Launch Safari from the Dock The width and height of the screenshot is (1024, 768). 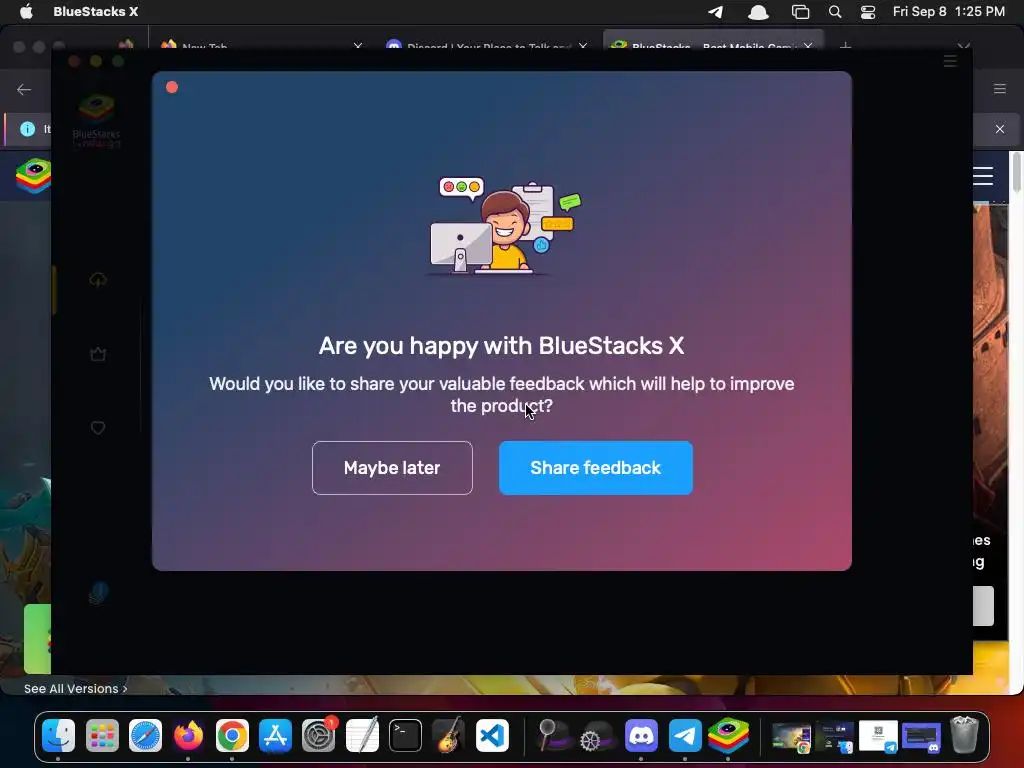(x=145, y=736)
